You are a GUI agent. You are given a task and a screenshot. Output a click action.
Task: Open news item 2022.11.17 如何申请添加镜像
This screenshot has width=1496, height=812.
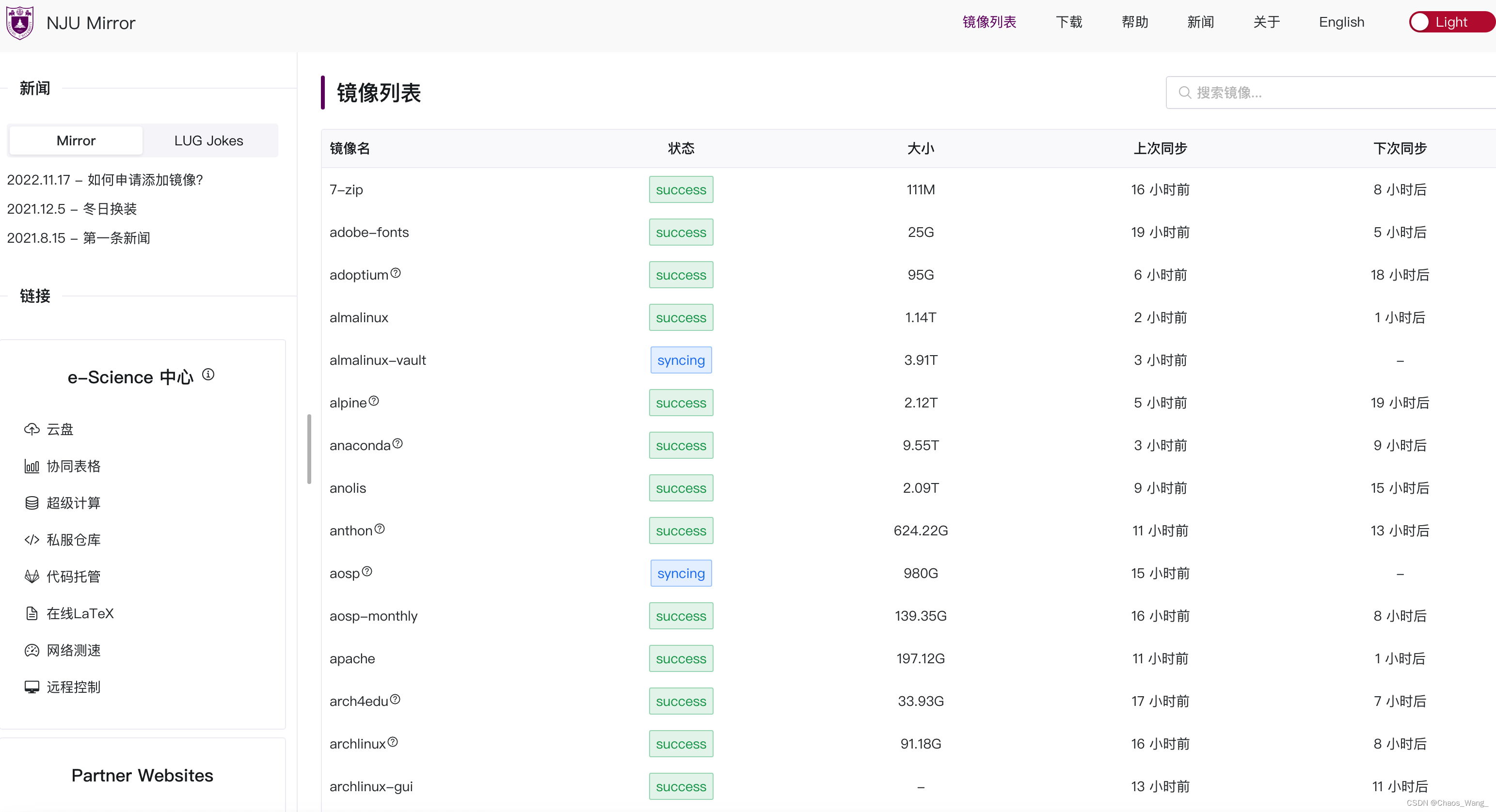[105, 180]
